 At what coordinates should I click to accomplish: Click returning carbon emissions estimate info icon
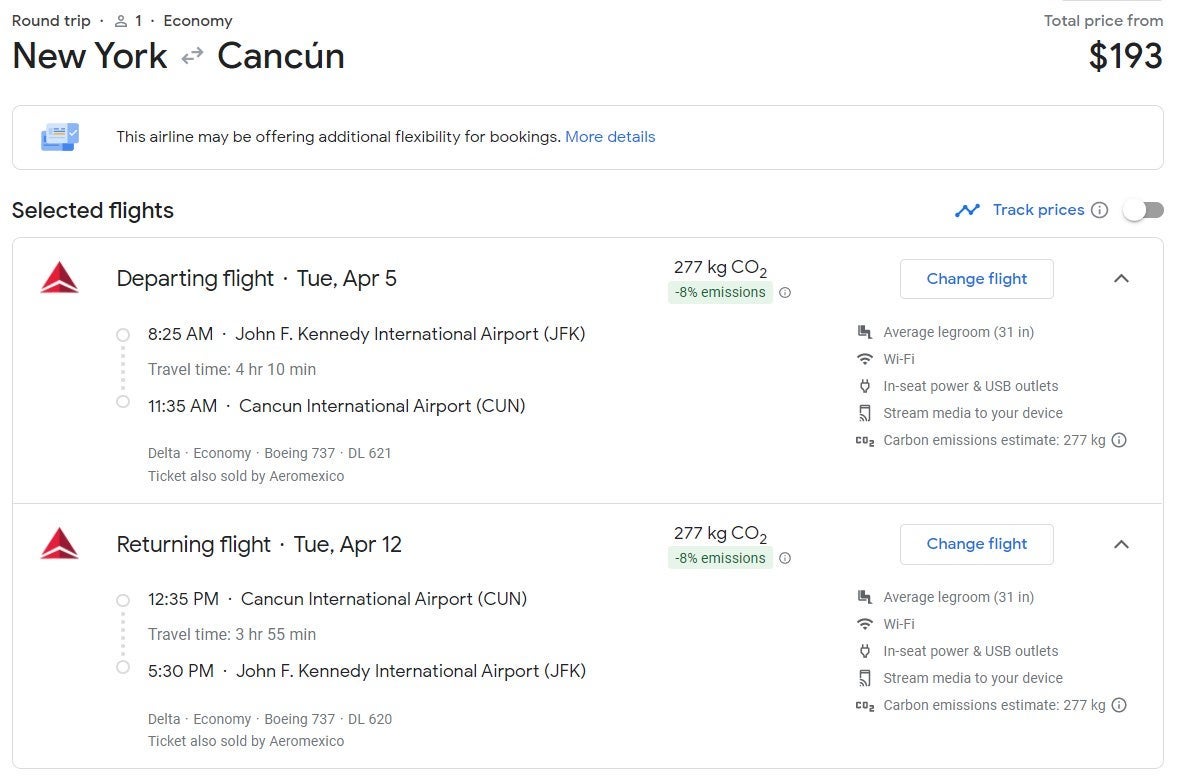coord(1119,705)
